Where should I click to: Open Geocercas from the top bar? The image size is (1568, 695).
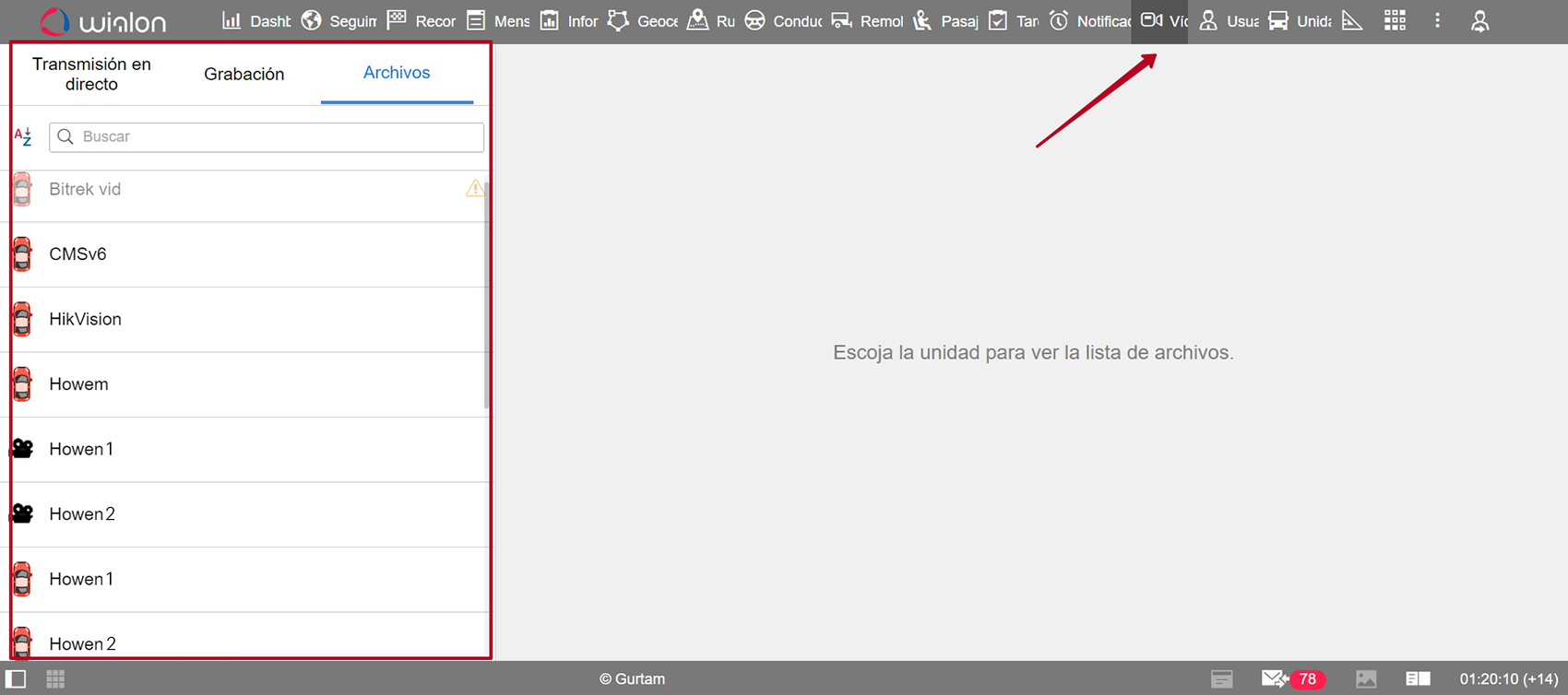click(644, 21)
